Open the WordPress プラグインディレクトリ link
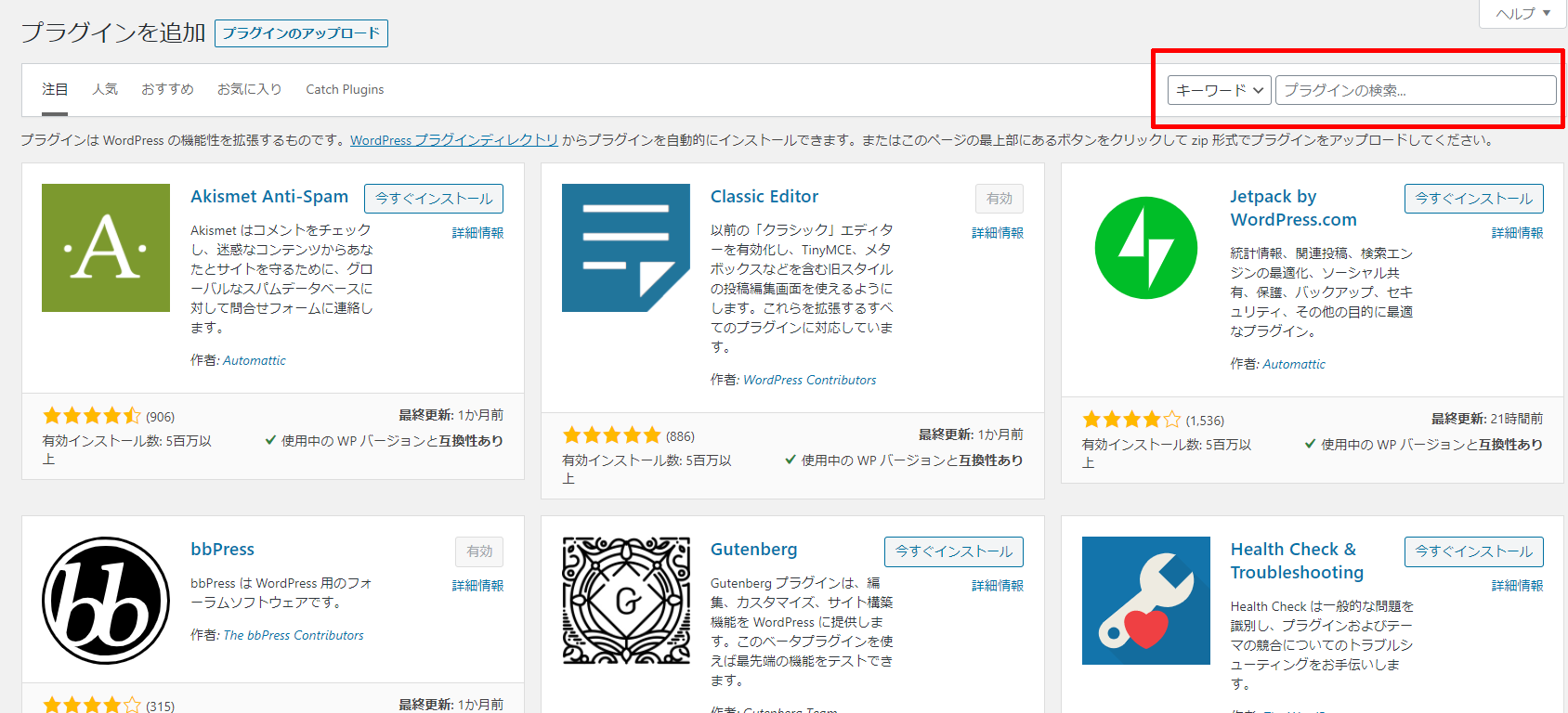1568x713 pixels. 454,140
